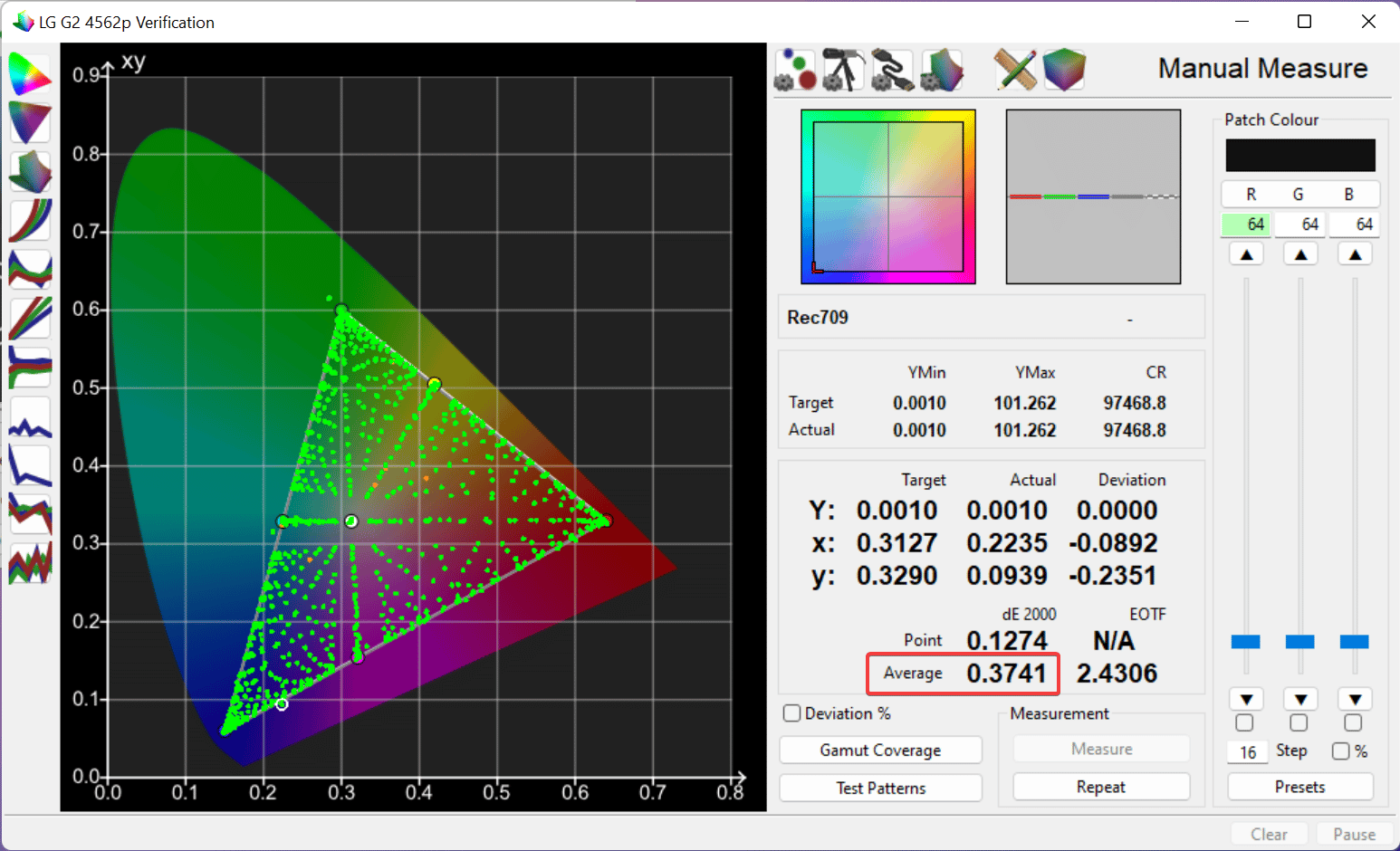Click the blue channel slider handle
Viewport: 1400px width, 851px height.
click(1354, 642)
